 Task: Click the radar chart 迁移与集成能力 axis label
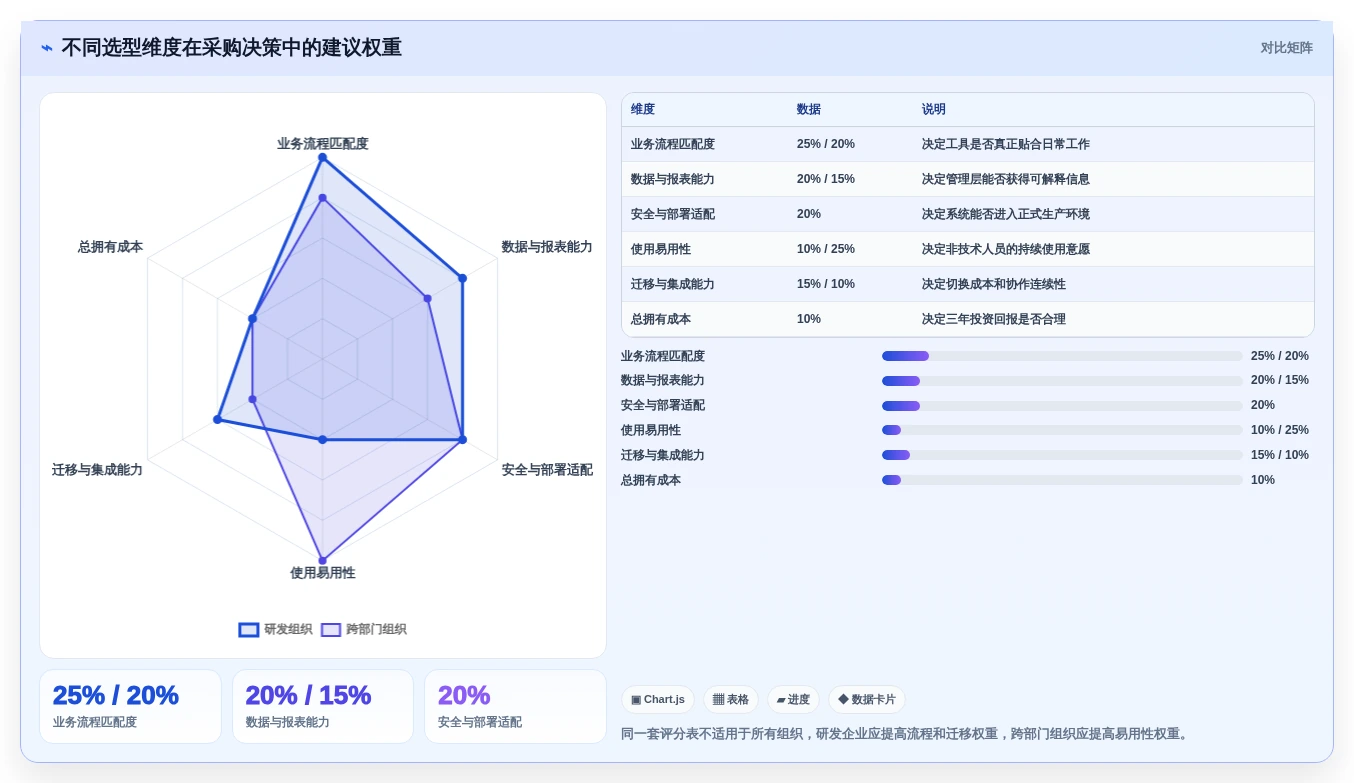coord(98,470)
